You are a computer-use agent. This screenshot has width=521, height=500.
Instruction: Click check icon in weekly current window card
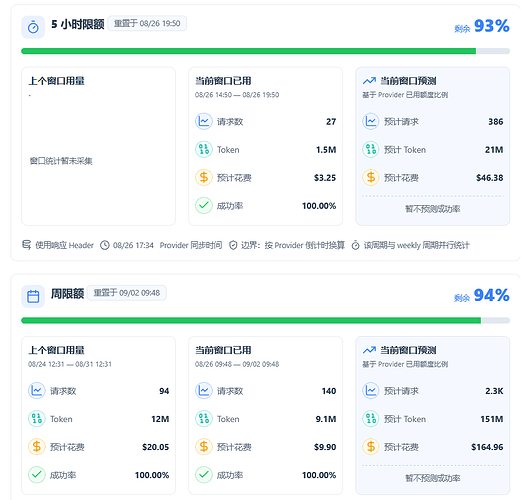tap(204, 475)
